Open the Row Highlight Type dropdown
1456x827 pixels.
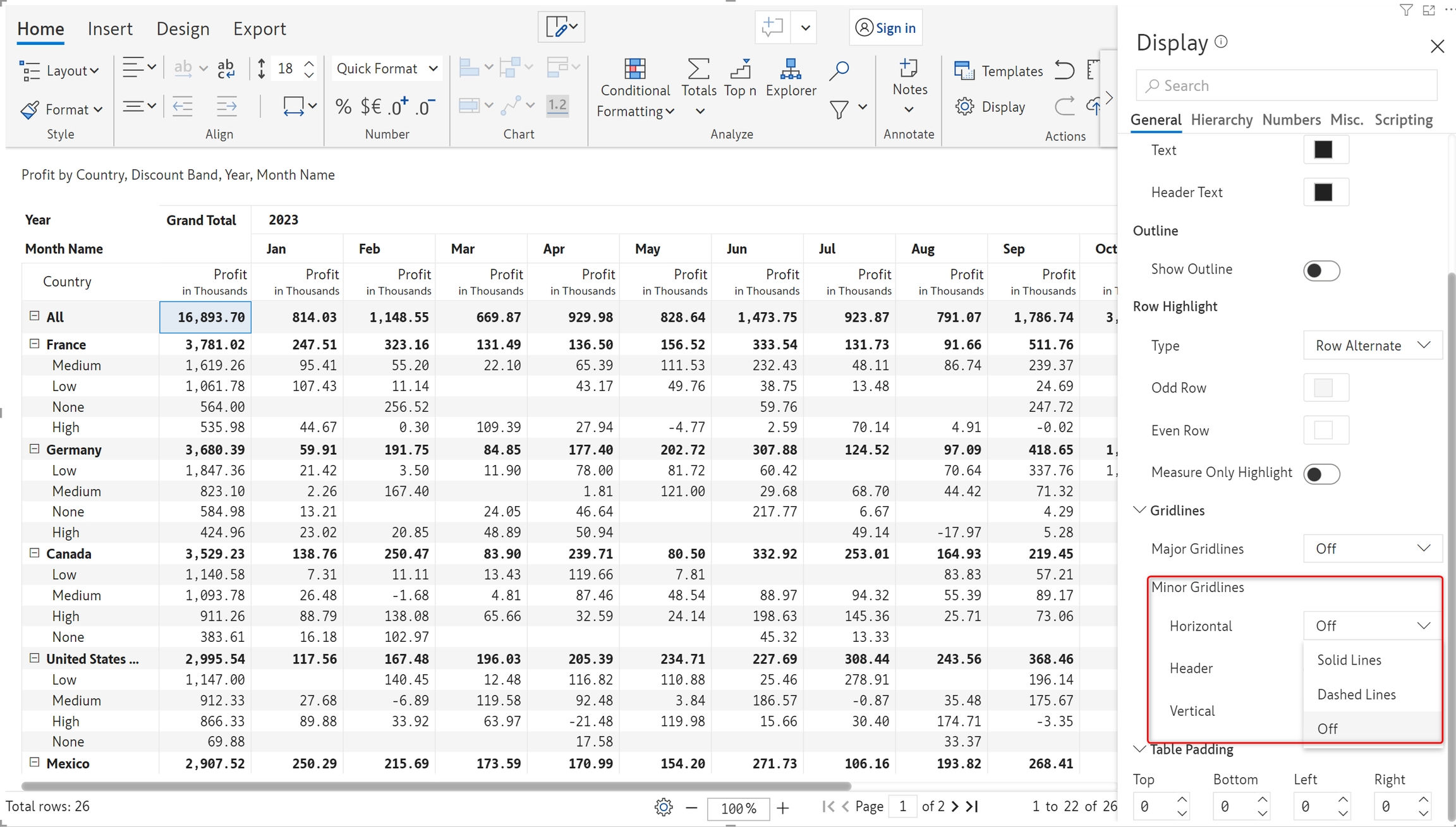(x=1372, y=346)
